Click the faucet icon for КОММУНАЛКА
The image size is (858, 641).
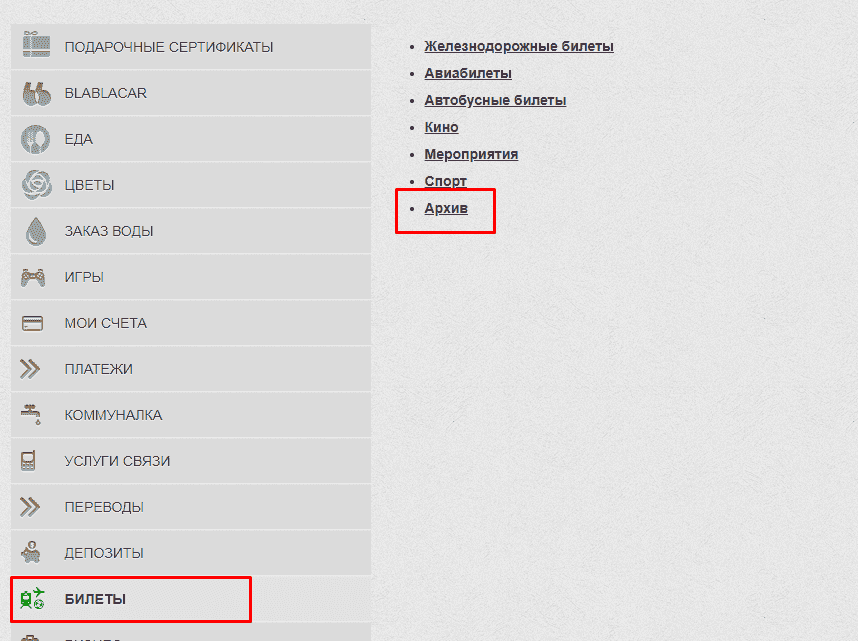31,414
